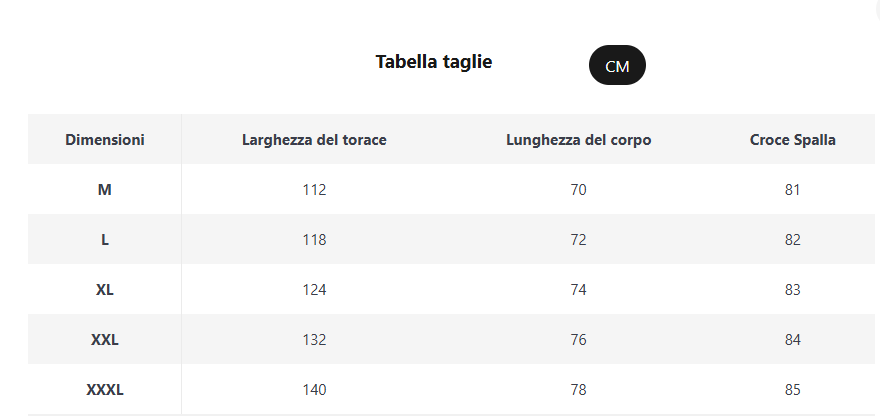Click shoulder value 83
880x416 pixels.
click(x=792, y=290)
